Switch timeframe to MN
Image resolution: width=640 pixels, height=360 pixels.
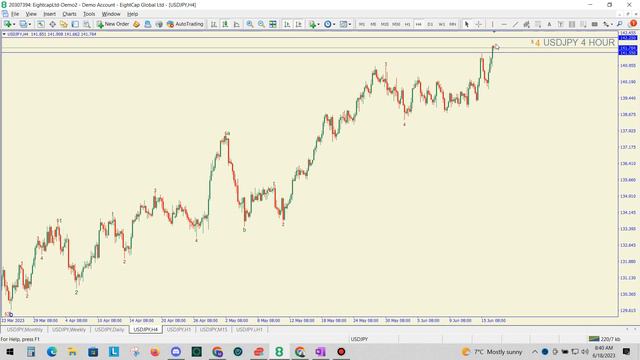pyautogui.click(x=453, y=24)
